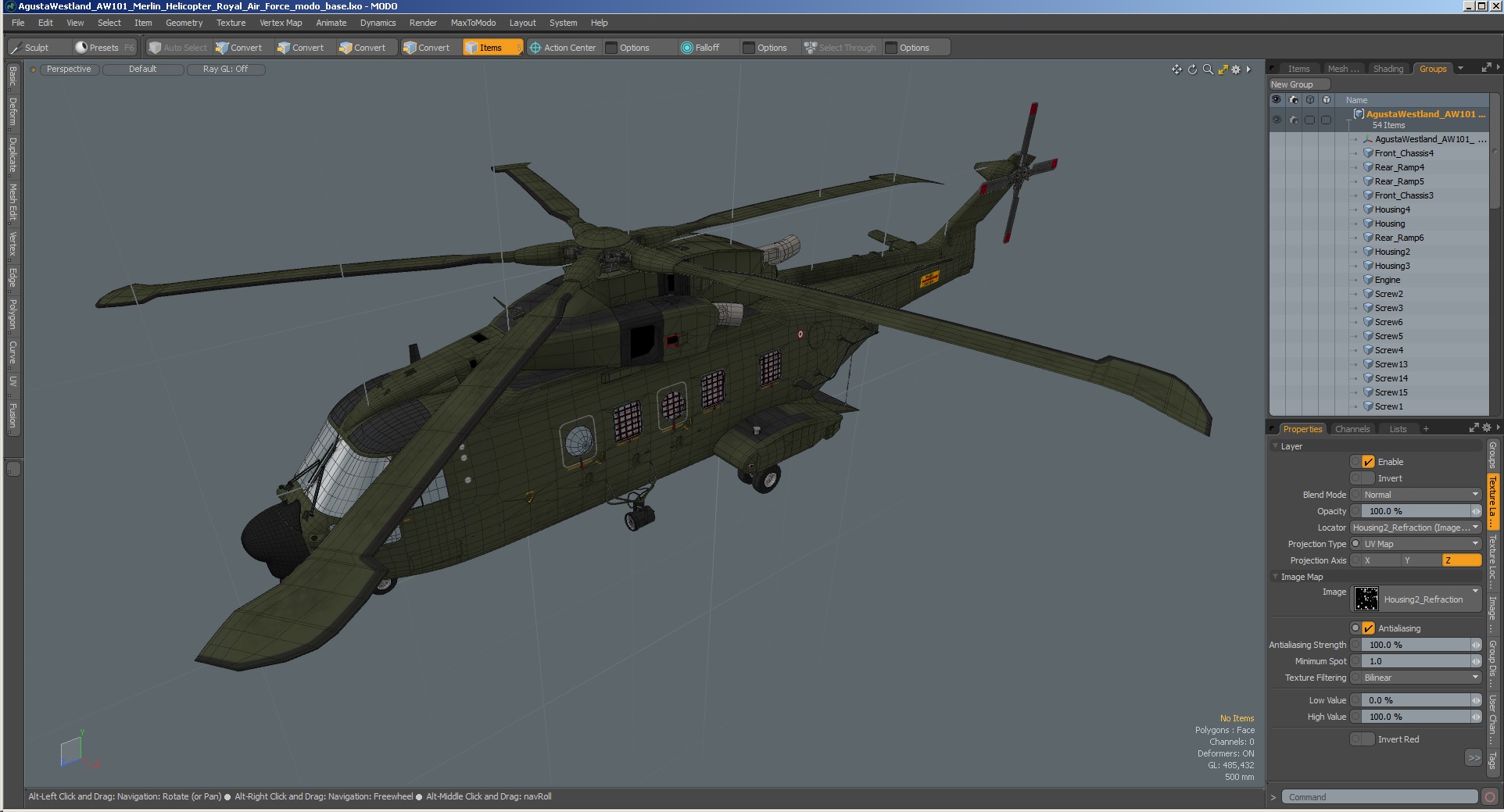Image resolution: width=1504 pixels, height=812 pixels.
Task: Switch to the Channels tab
Action: coord(1352,429)
